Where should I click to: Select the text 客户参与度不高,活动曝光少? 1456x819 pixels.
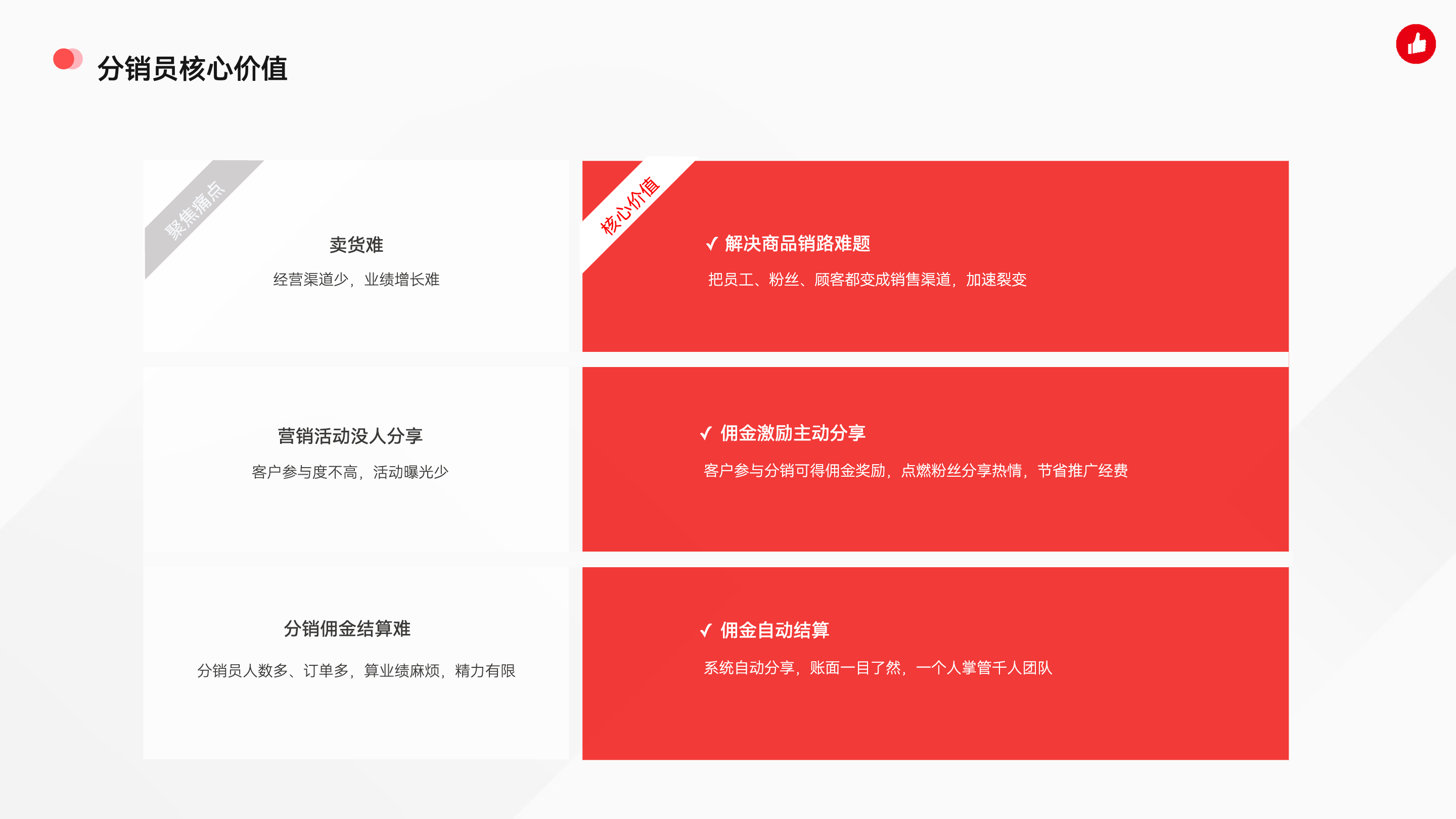pos(350,472)
